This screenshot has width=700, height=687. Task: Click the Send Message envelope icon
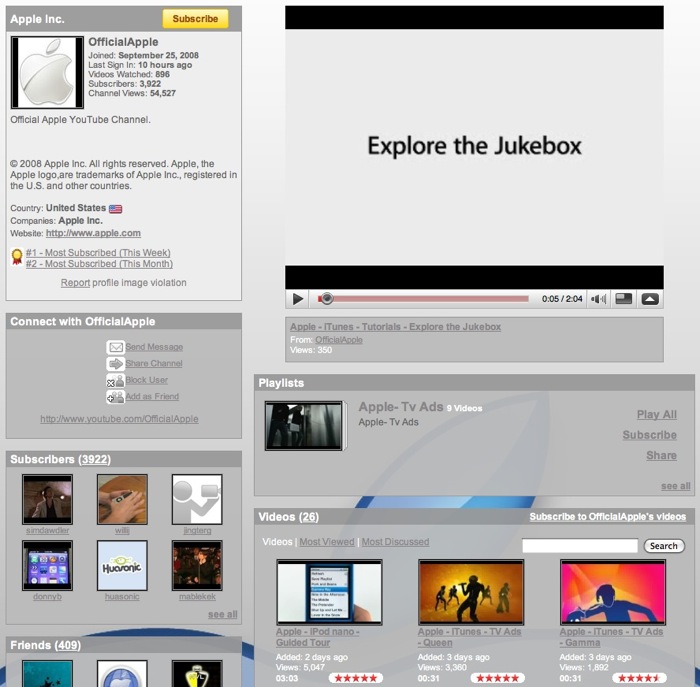115,347
